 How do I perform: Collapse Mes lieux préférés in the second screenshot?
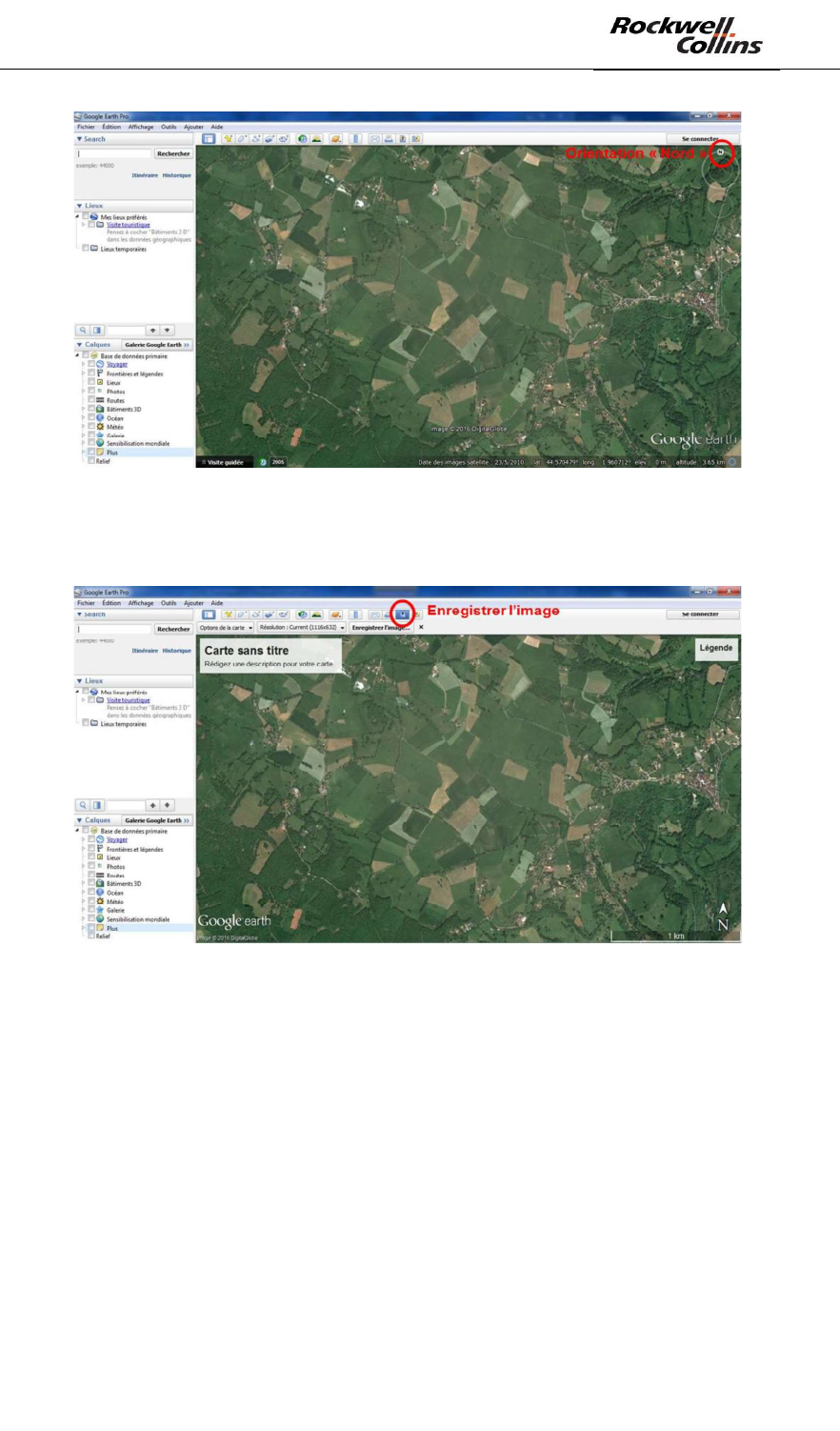(x=77, y=693)
